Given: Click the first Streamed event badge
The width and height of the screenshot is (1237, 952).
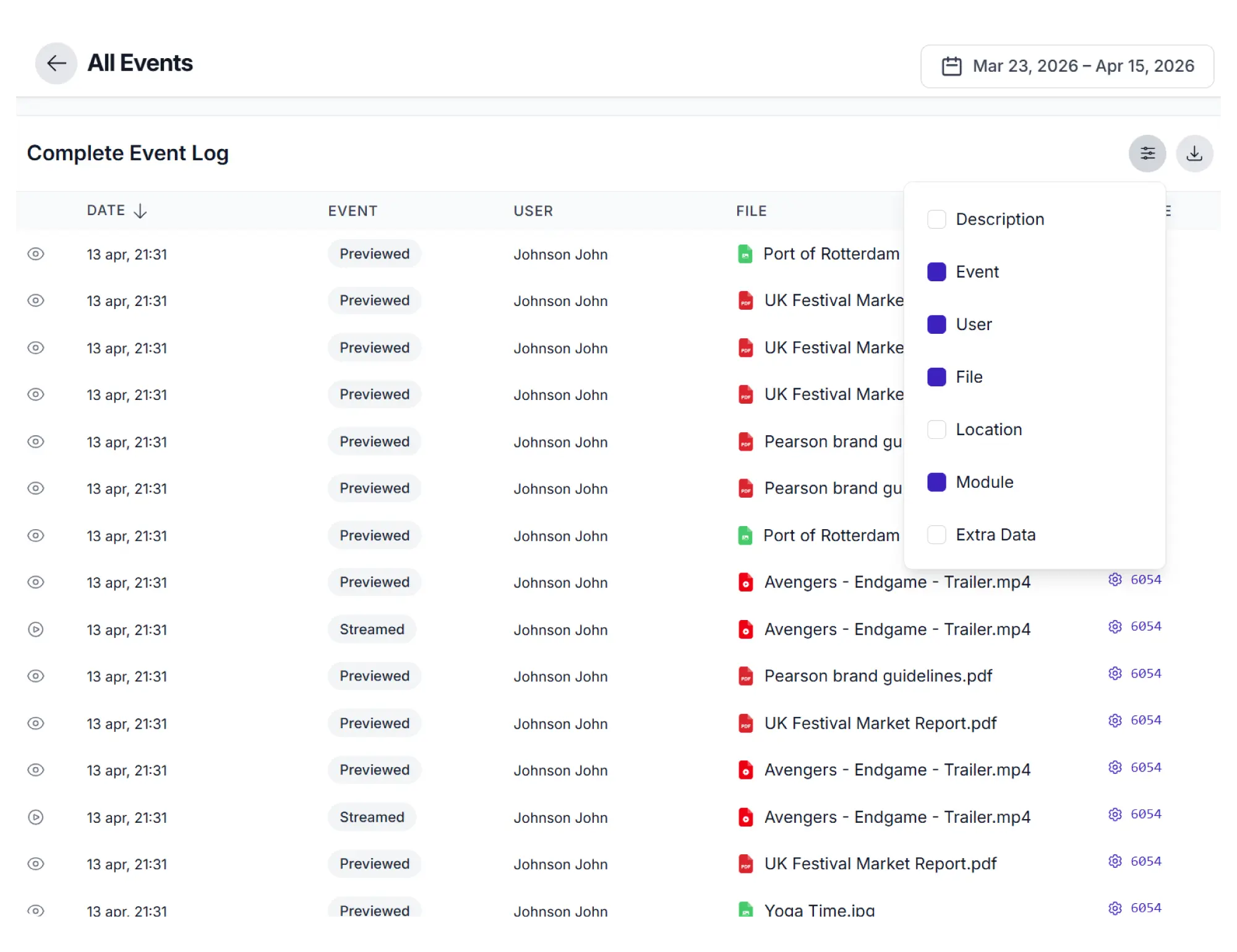Looking at the screenshot, I should (x=372, y=629).
